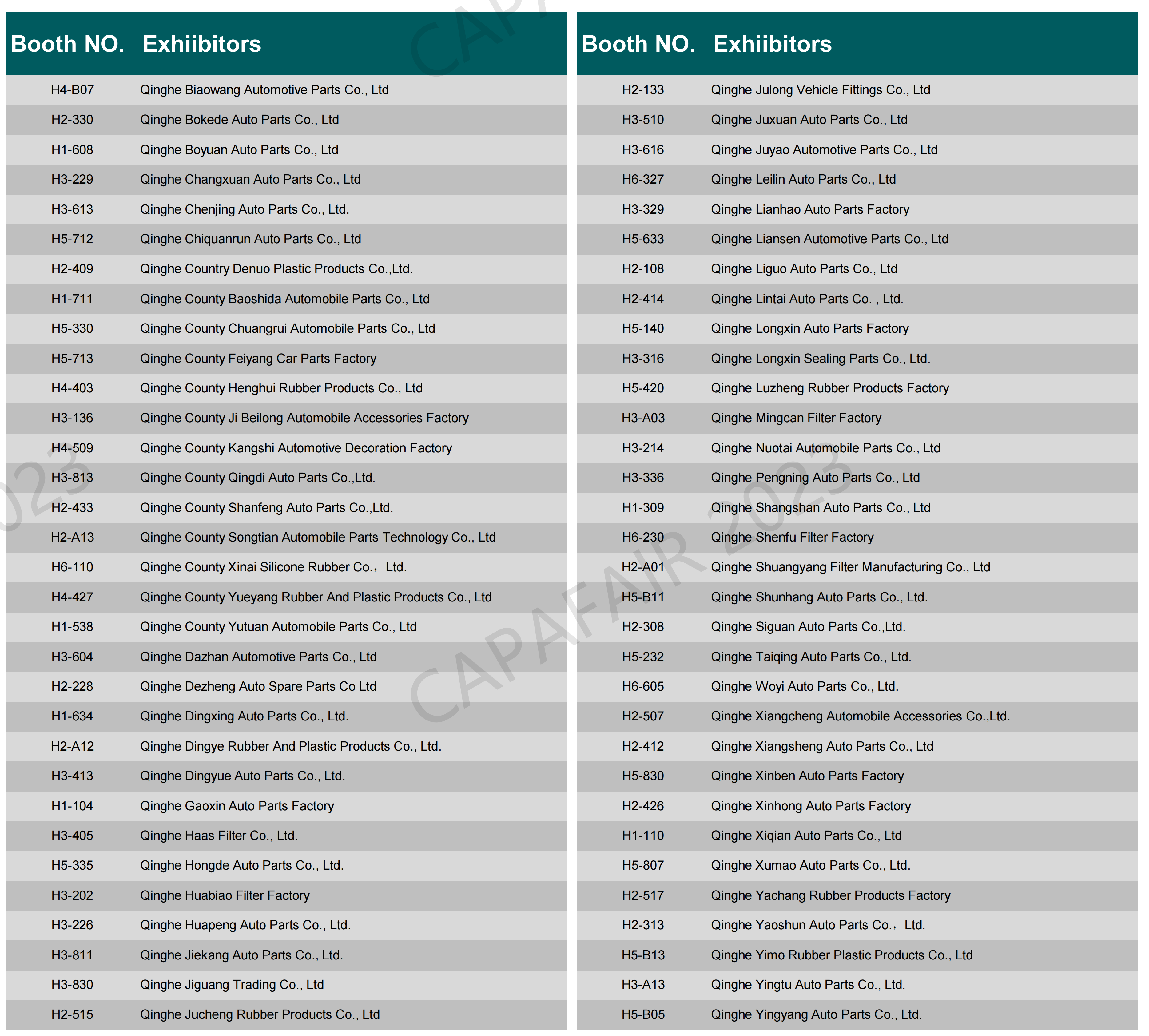Click Qinghe Siguan Auto Parts Co.,Ltd.
1149x1036 pixels.
808,627
